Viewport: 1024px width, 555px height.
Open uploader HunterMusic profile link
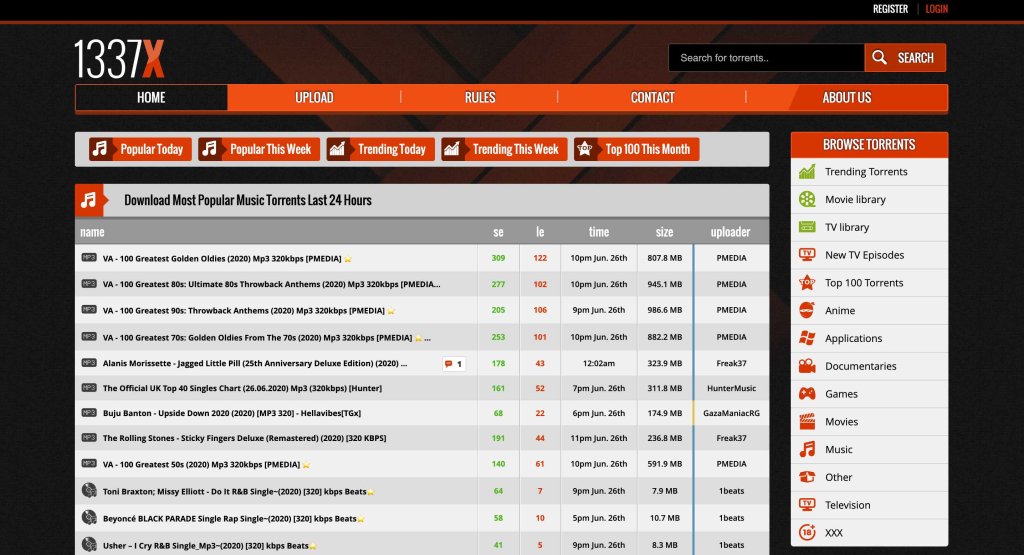tap(731, 388)
